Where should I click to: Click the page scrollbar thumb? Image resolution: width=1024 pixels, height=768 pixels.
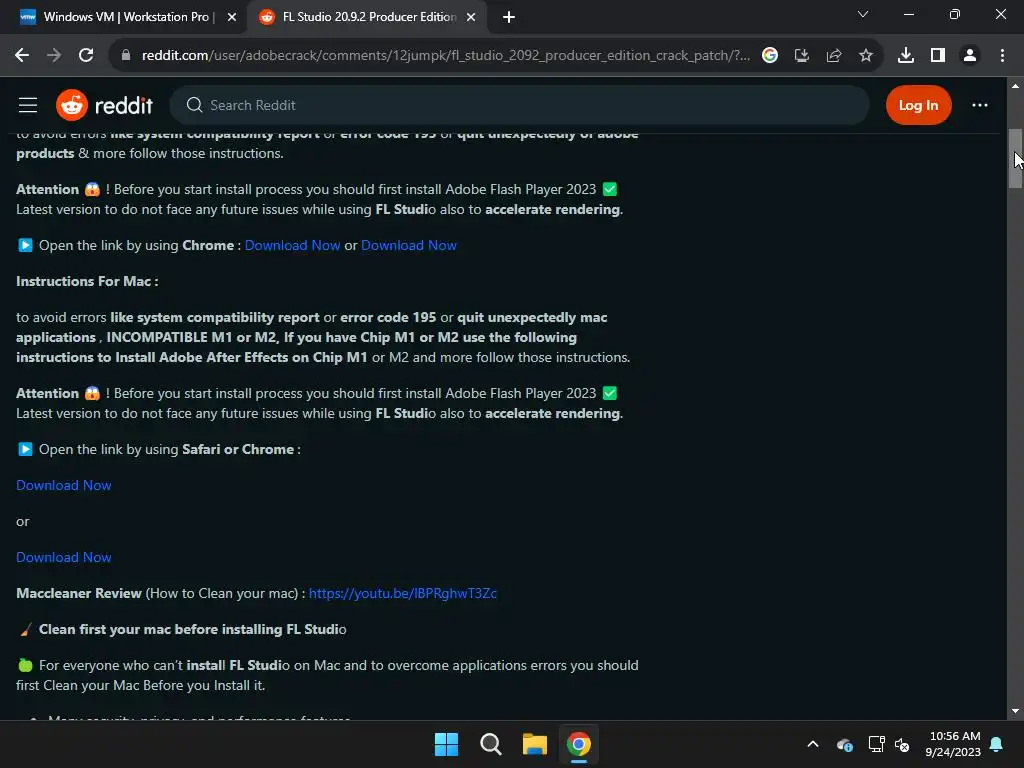coord(1015,159)
